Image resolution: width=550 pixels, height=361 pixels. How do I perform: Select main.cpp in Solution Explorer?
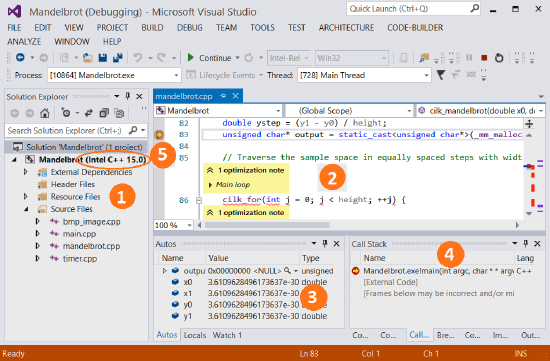[x=79, y=234]
